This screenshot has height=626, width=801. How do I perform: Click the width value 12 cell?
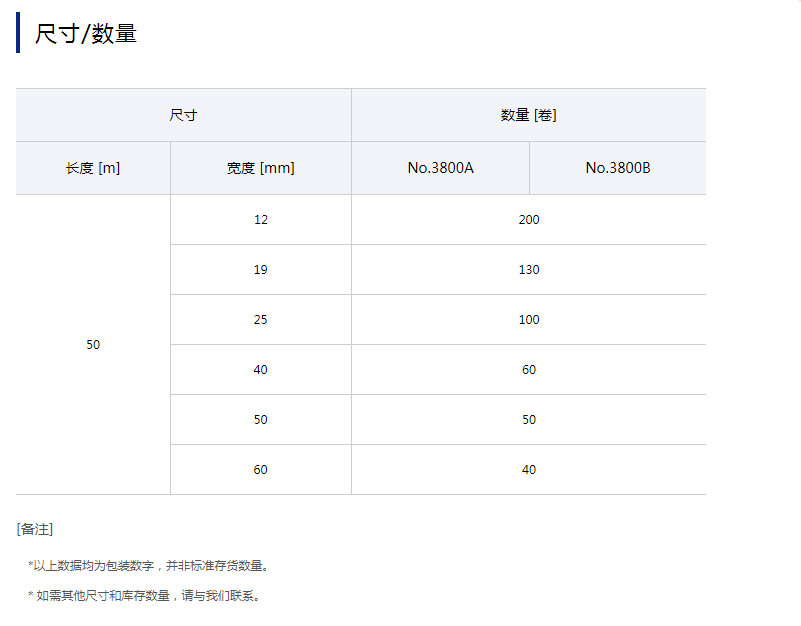(260, 220)
